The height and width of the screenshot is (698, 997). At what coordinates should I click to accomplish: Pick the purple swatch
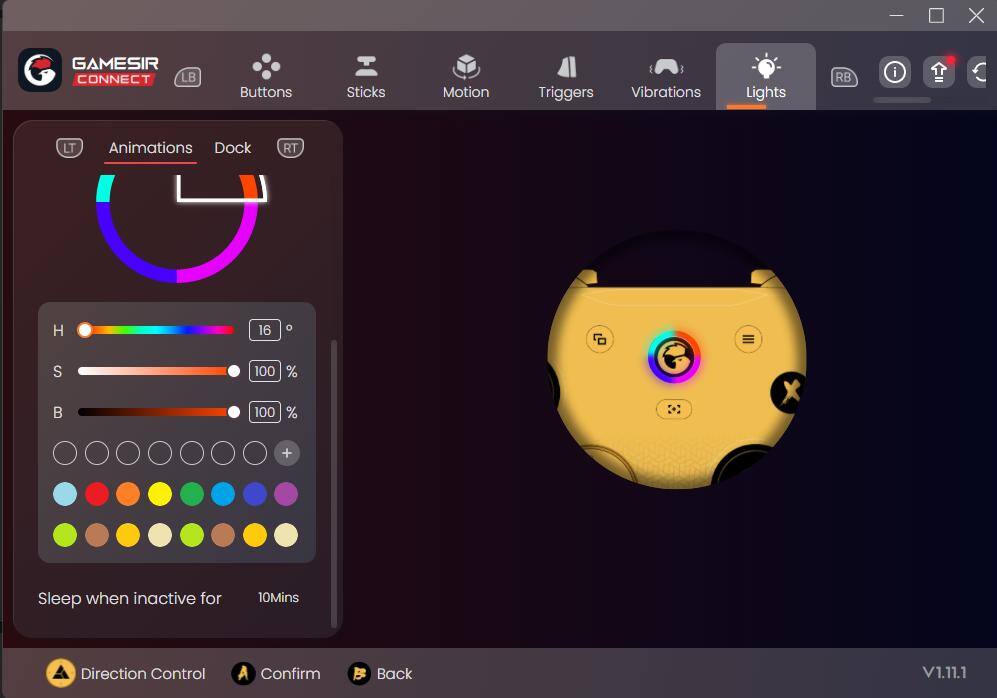tap(286, 494)
